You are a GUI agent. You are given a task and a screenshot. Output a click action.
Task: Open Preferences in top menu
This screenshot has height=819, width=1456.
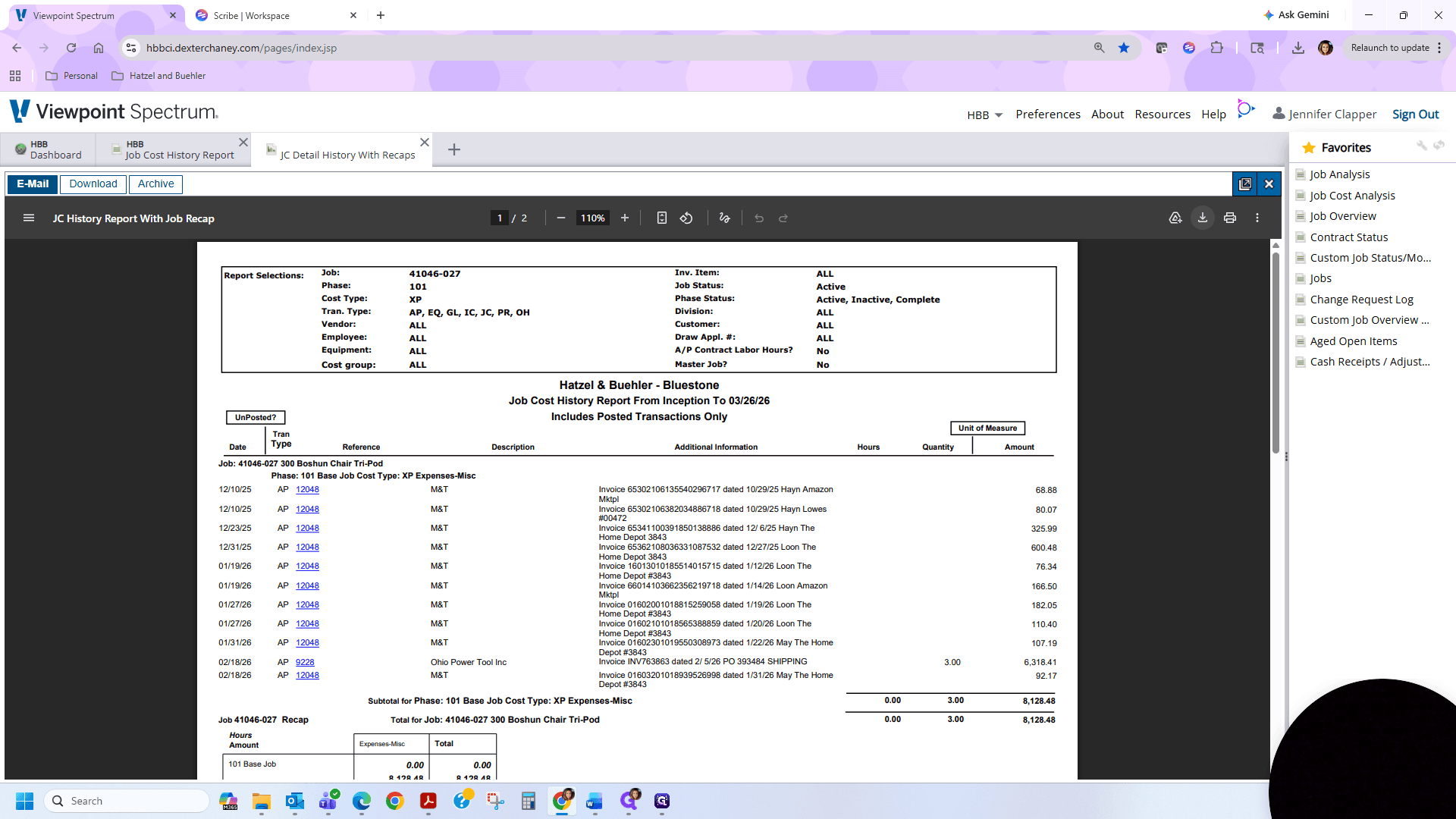point(1048,115)
